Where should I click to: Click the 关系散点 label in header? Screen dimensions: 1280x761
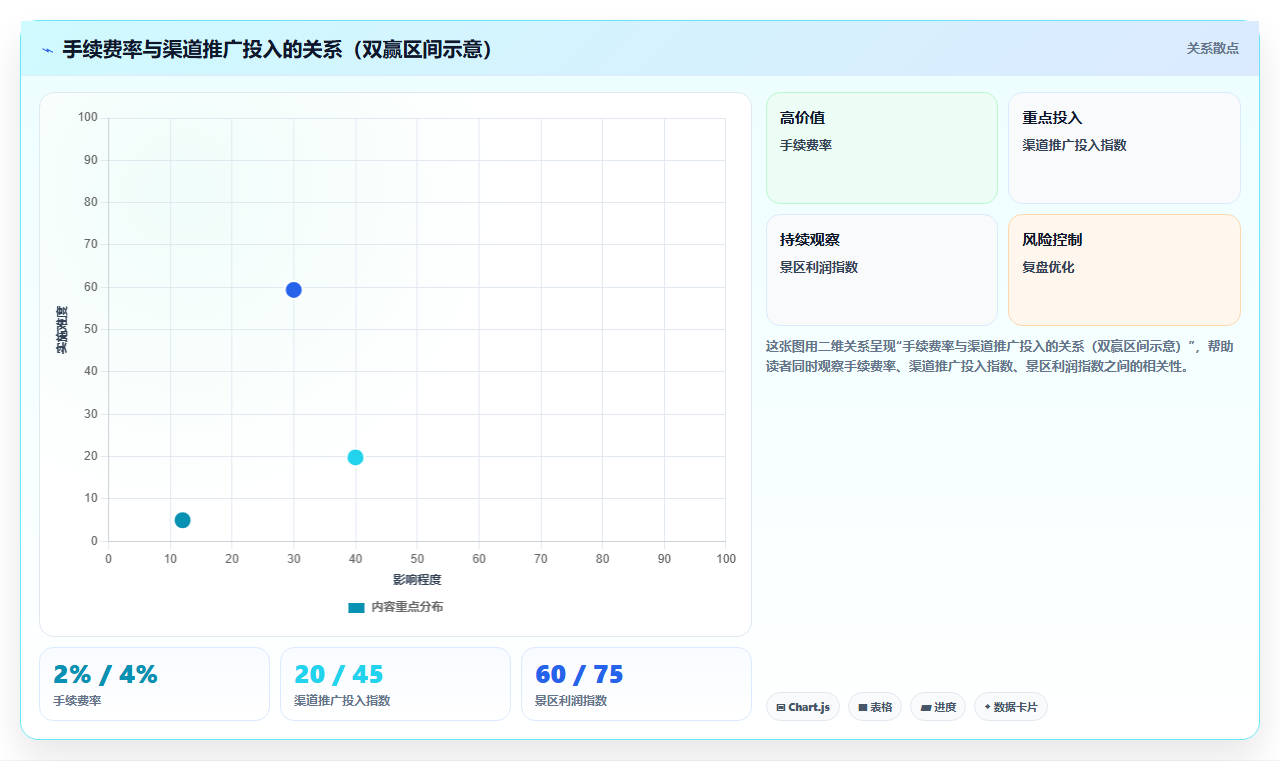[1212, 48]
